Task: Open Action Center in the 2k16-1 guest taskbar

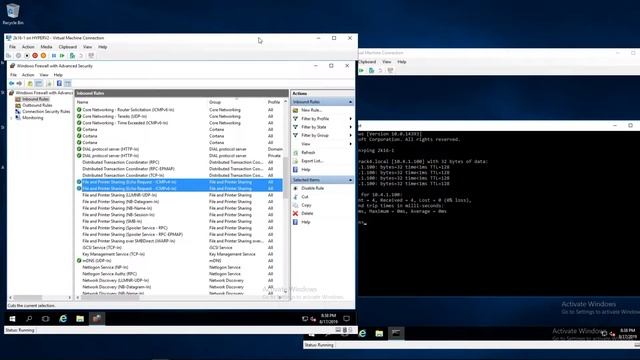Action: point(347,318)
